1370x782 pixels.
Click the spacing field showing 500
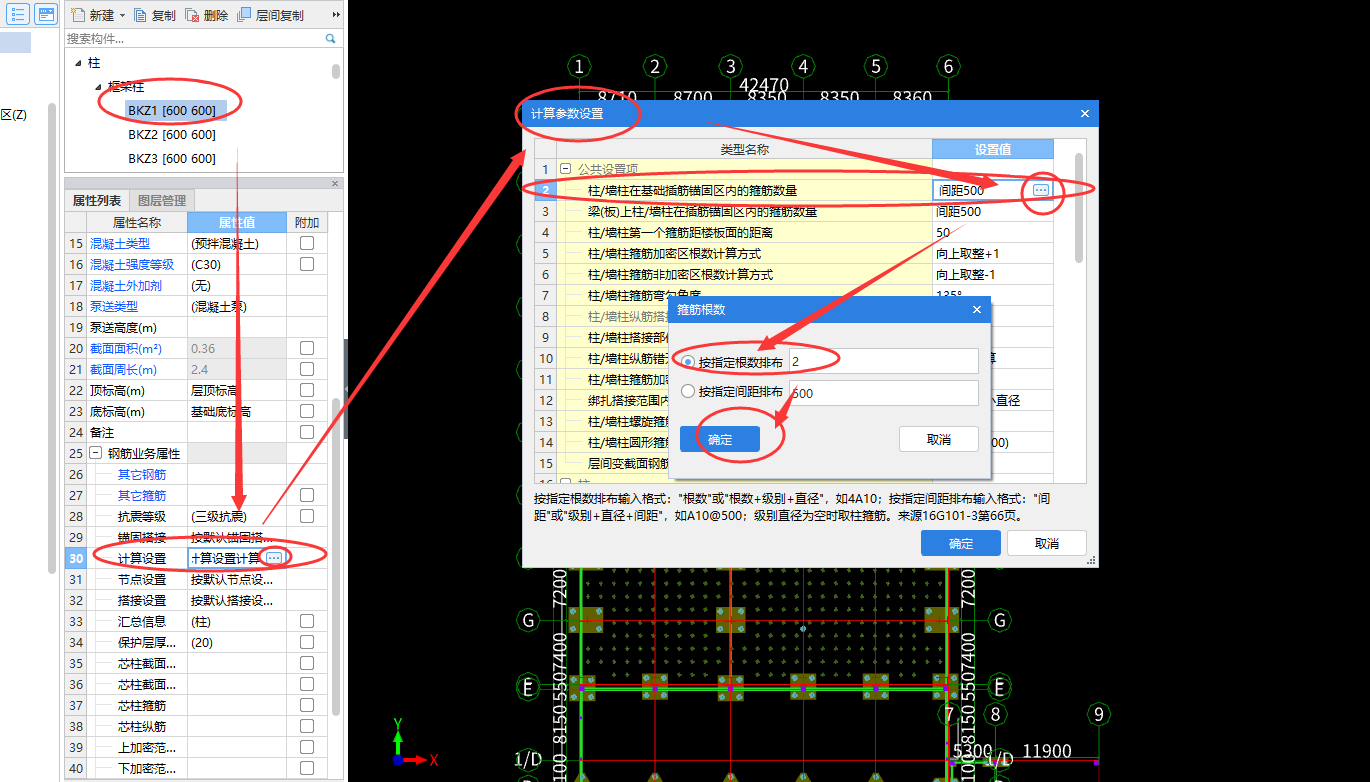point(883,393)
